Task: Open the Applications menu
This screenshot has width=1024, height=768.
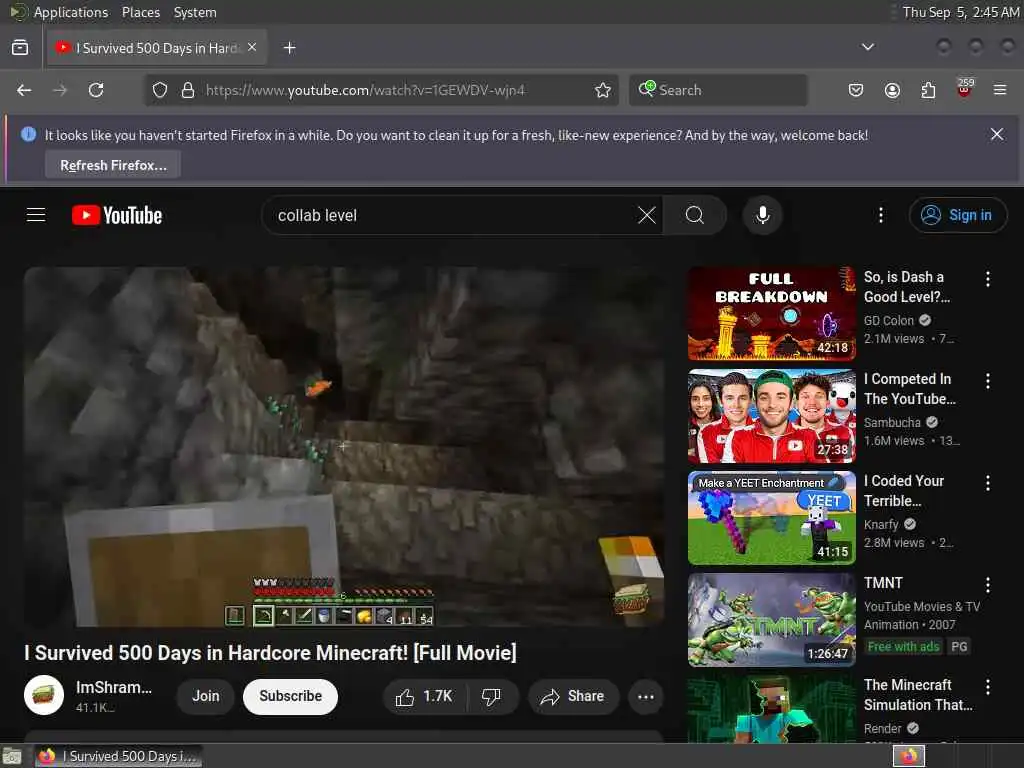Action: (x=71, y=12)
